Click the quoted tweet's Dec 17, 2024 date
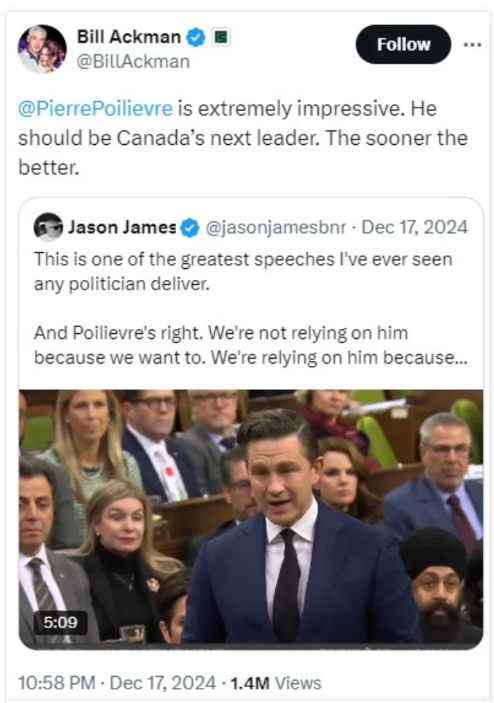The image size is (494, 703). click(x=415, y=227)
